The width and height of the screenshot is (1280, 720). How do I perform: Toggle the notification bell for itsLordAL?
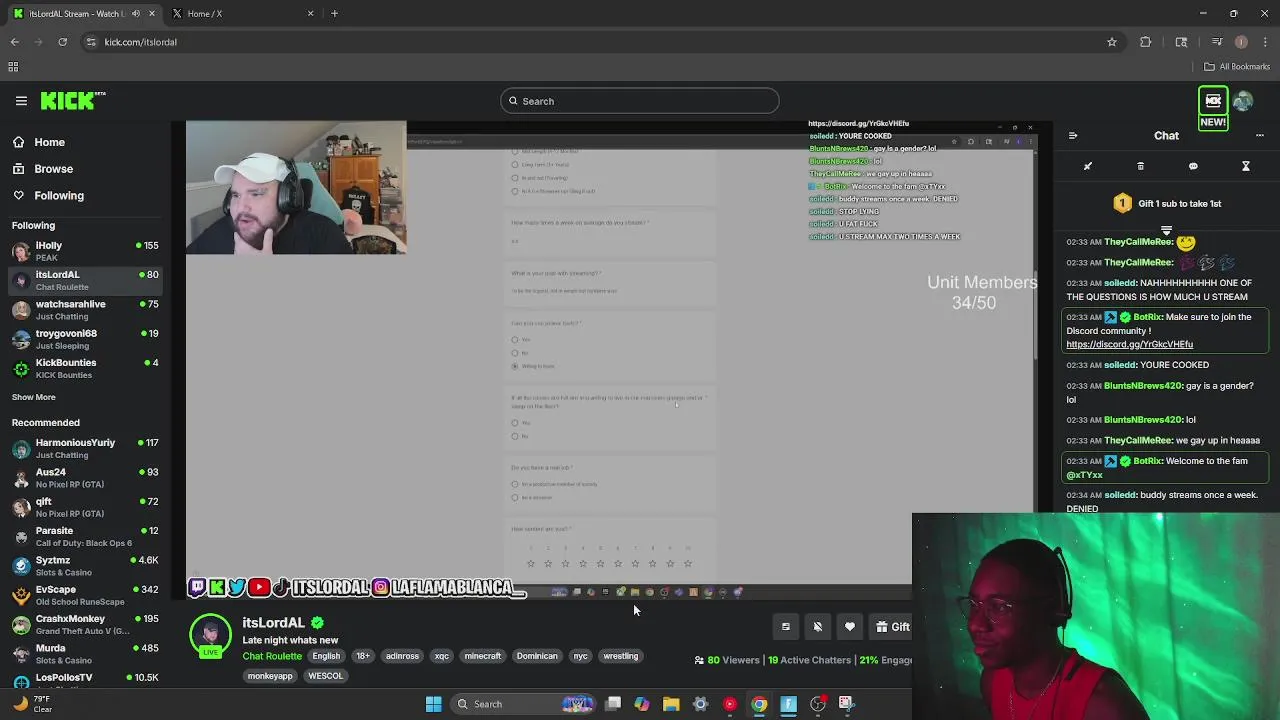click(818, 627)
